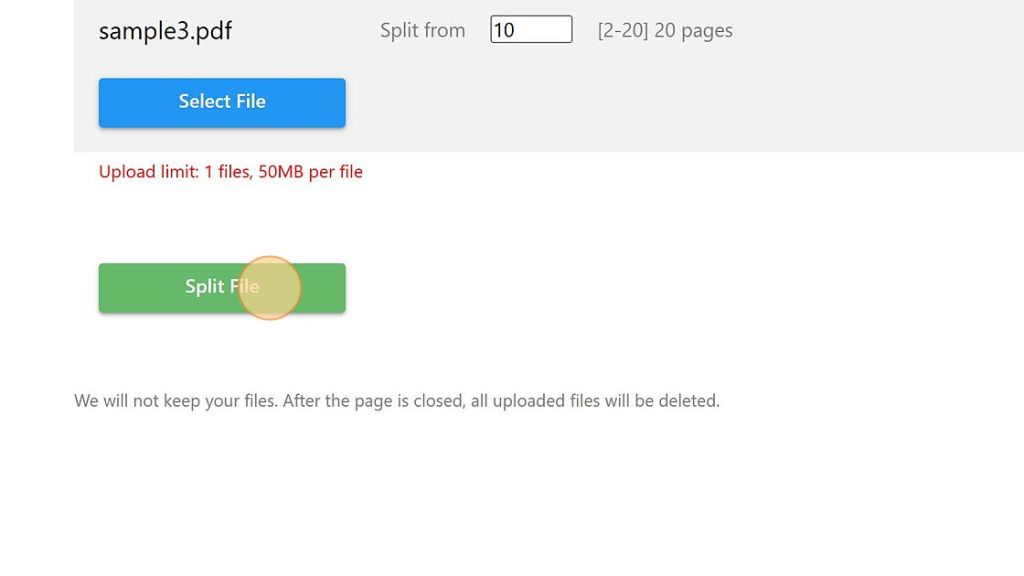Viewport: 1024px width, 576px height.
Task: Click the "Split from" label
Action: (x=422, y=31)
